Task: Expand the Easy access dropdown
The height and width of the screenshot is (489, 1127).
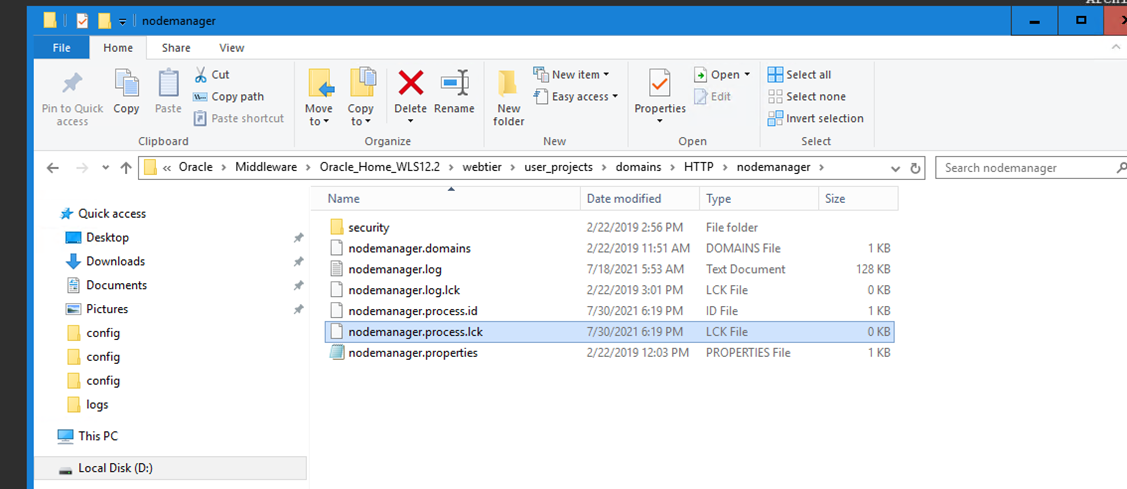Action: pos(614,96)
